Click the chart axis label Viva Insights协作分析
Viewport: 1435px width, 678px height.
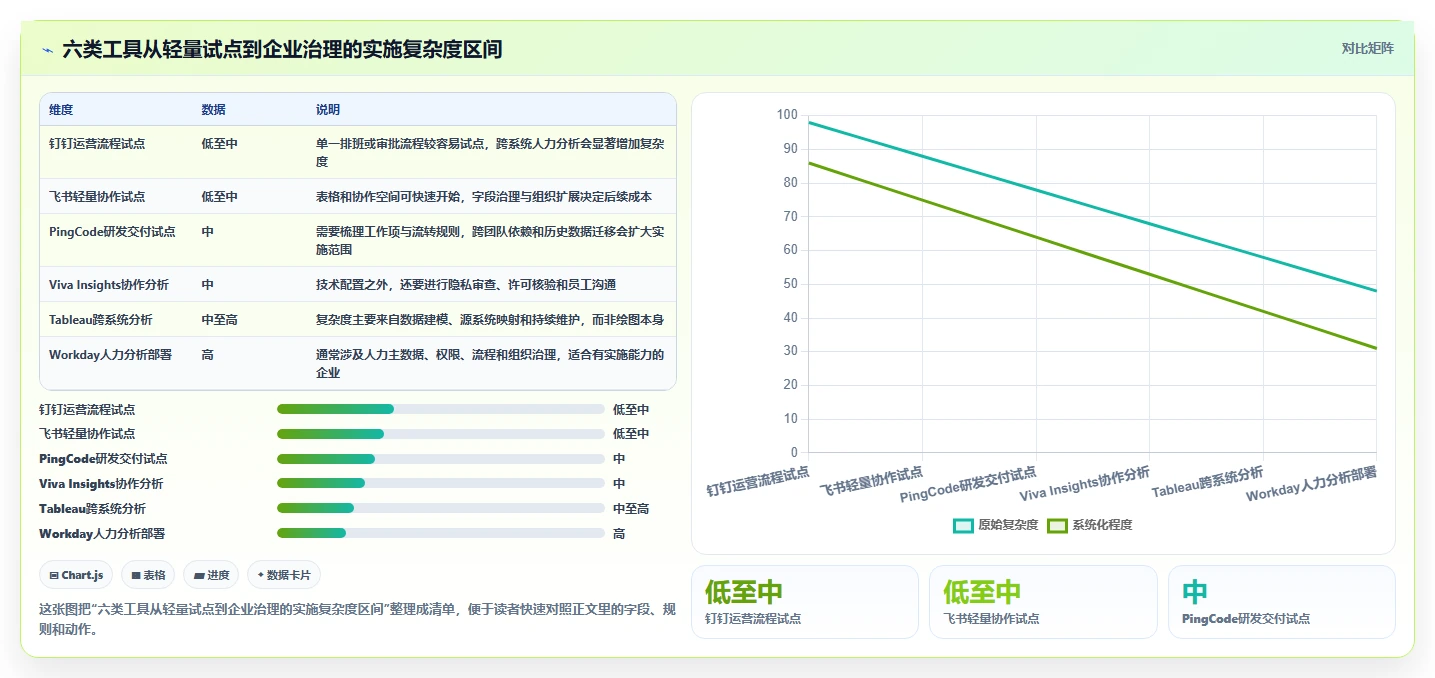click(1085, 484)
